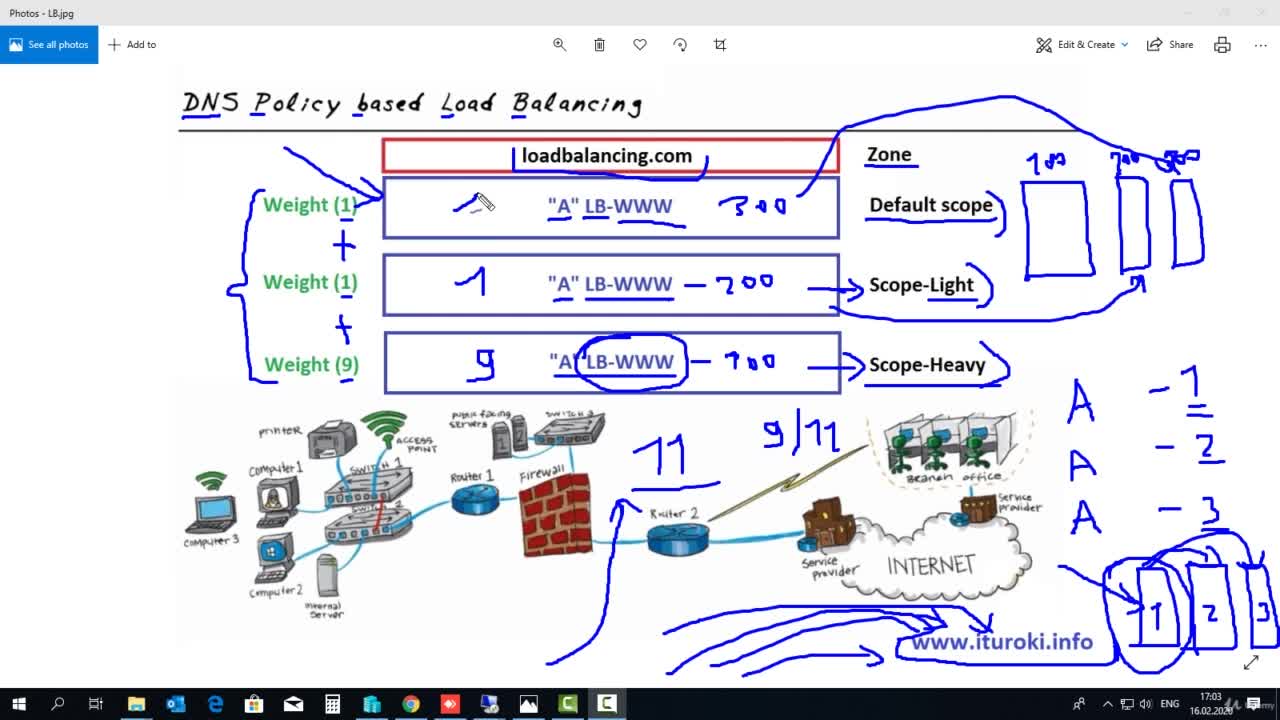Enter full screen with the diagonal arrows icon
1280x720 pixels.
[1251, 663]
